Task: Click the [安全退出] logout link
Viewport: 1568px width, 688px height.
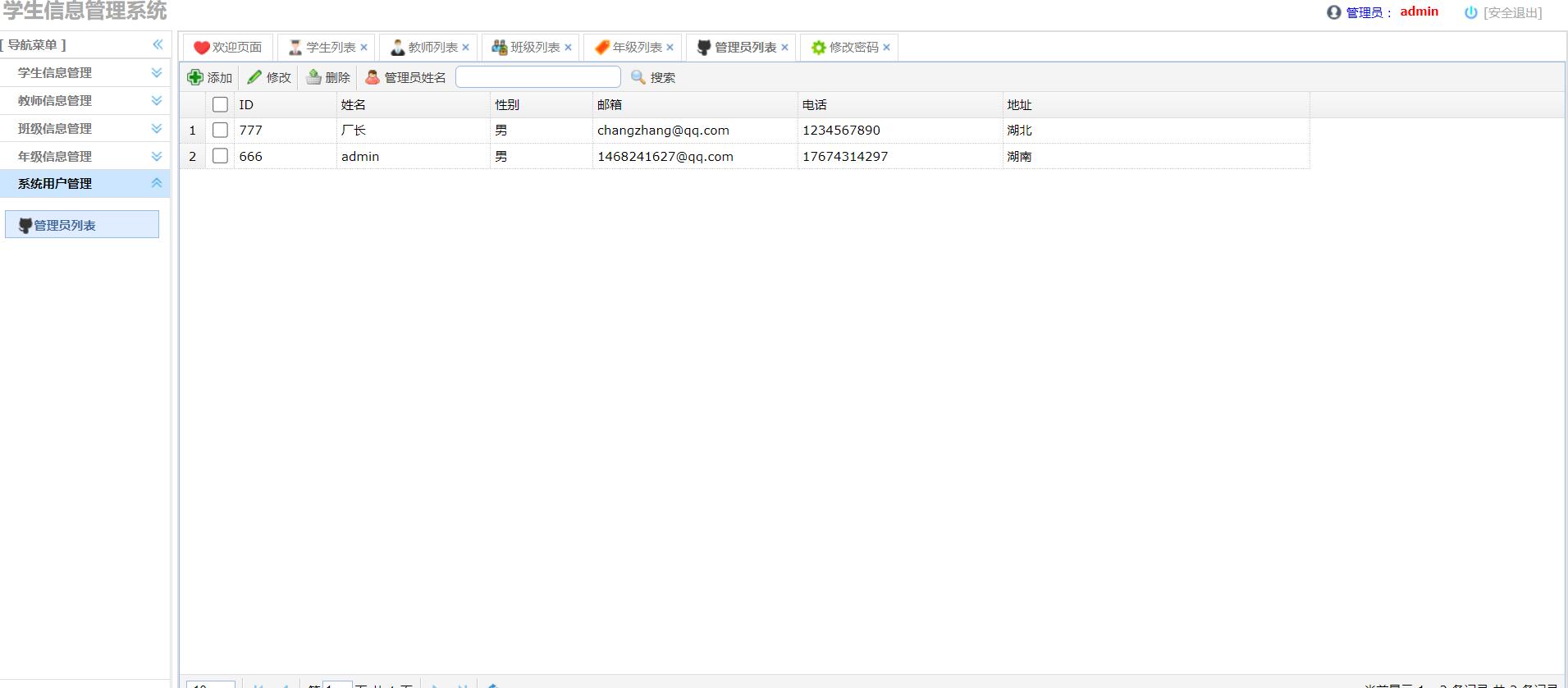Action: 1512,12
